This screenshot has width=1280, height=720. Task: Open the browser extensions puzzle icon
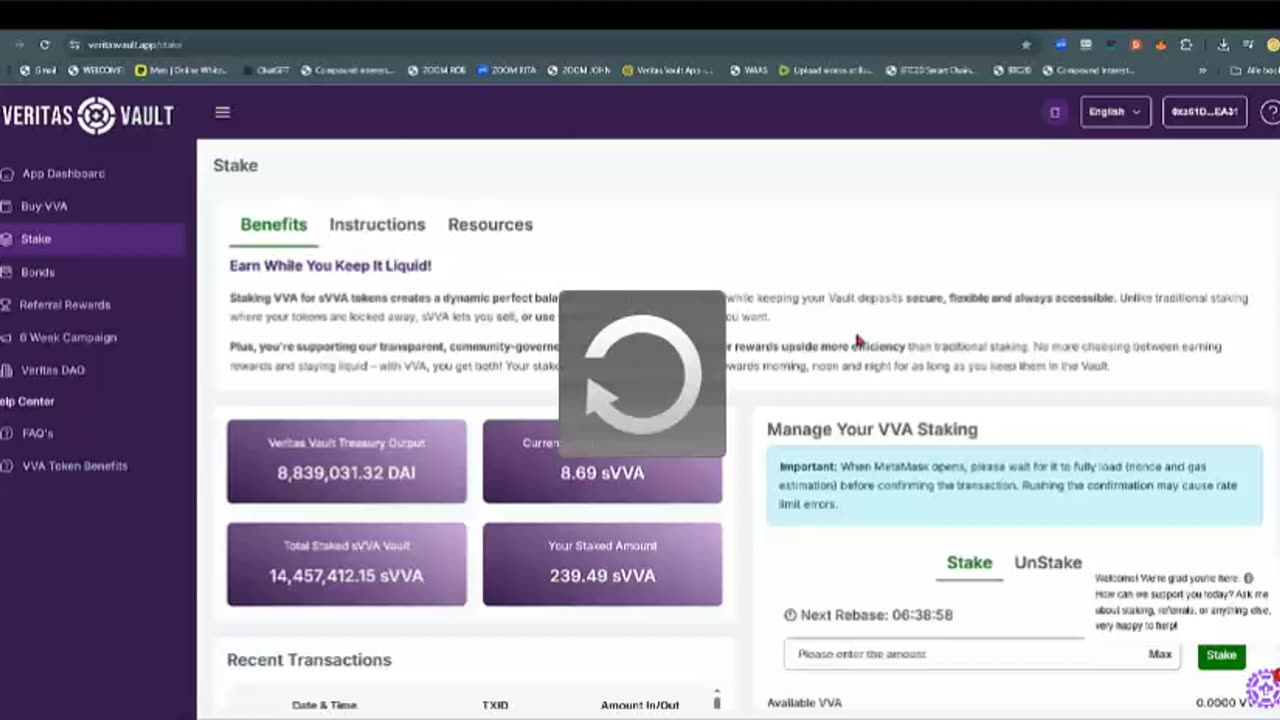point(1186,45)
